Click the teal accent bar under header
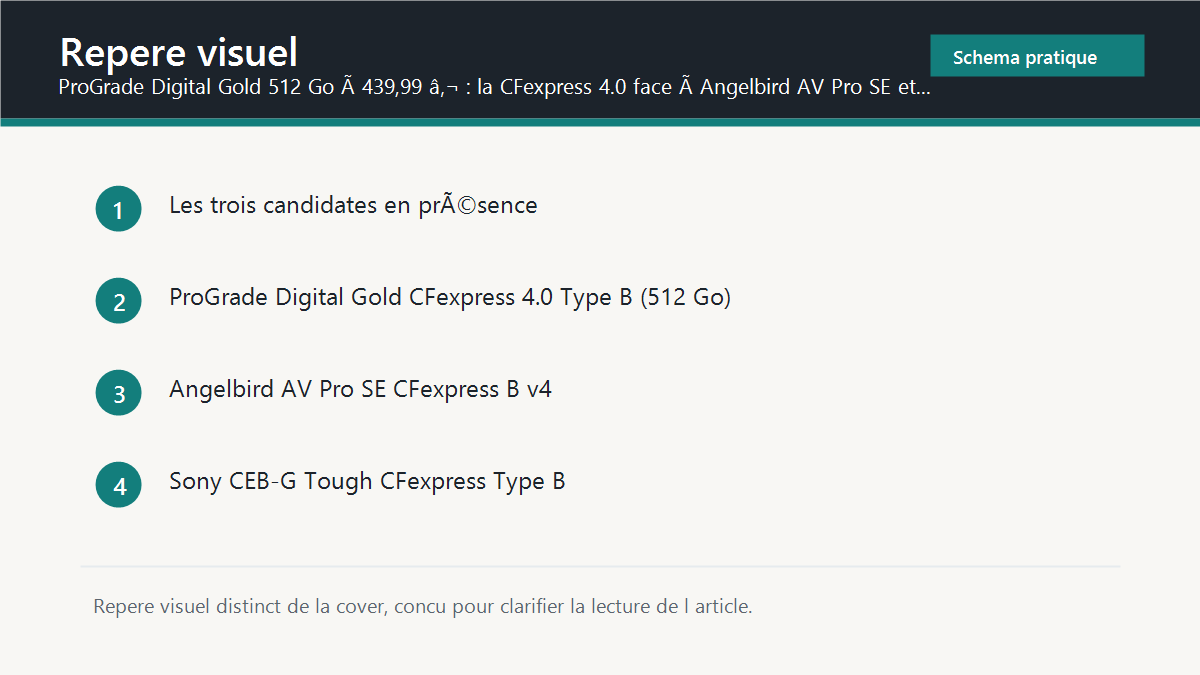Image resolution: width=1200 pixels, height=675 pixels. tap(600, 122)
